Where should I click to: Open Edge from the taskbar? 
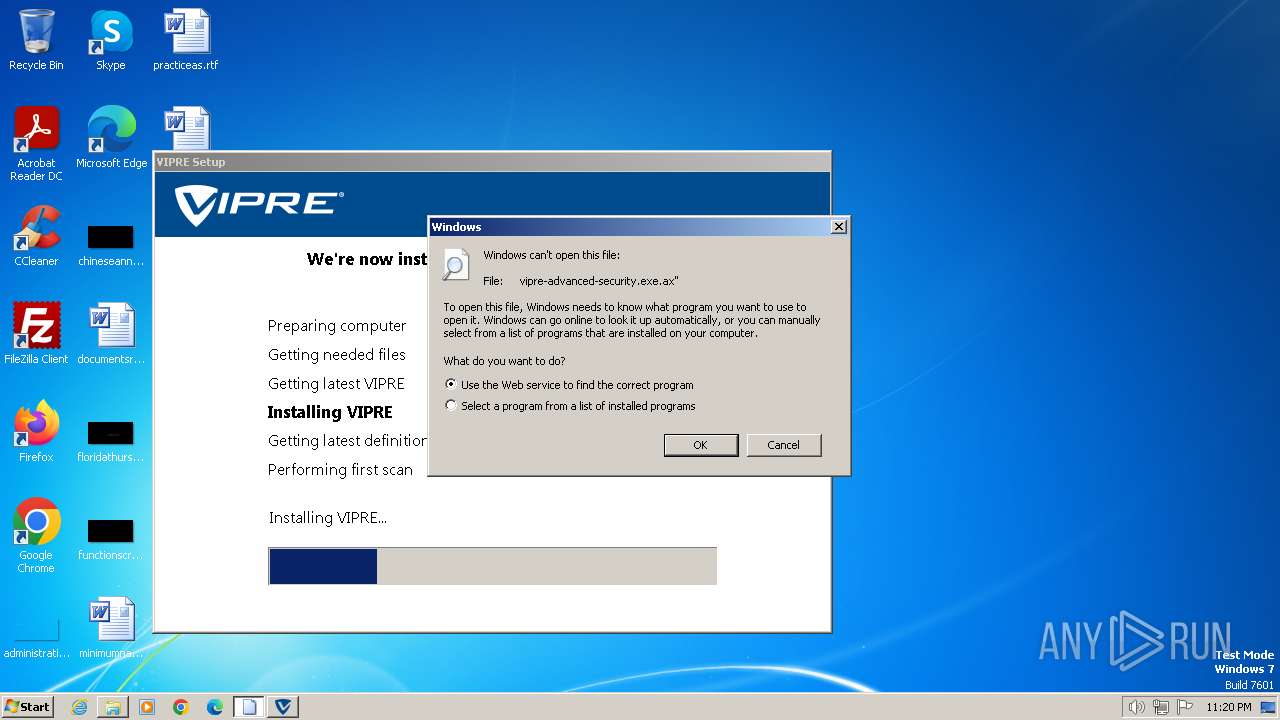[215, 707]
